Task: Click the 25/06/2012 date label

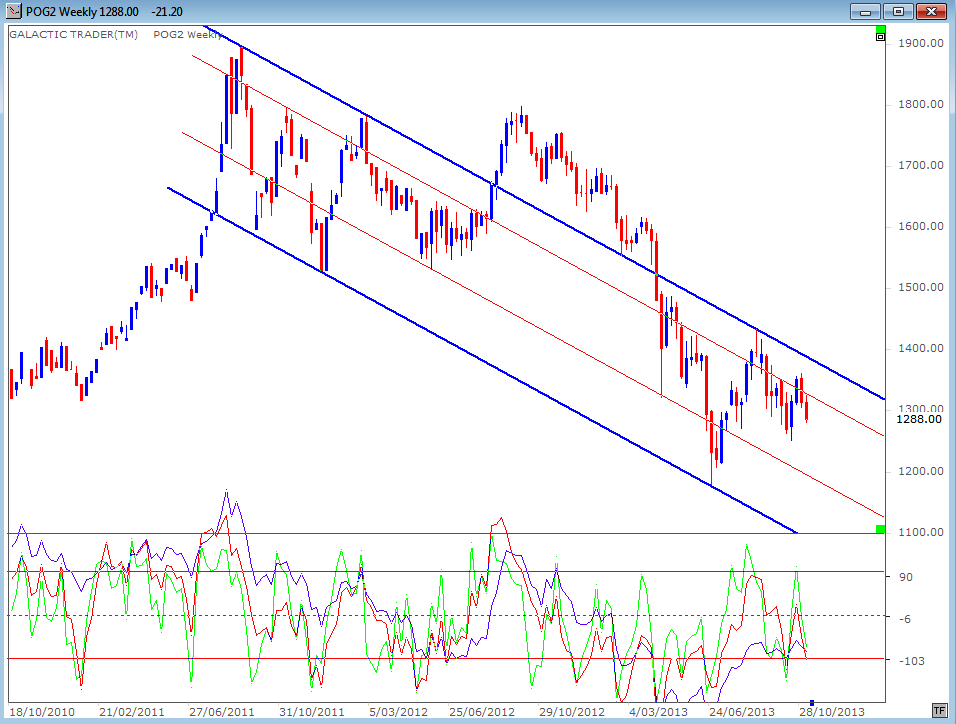Action: click(x=482, y=712)
